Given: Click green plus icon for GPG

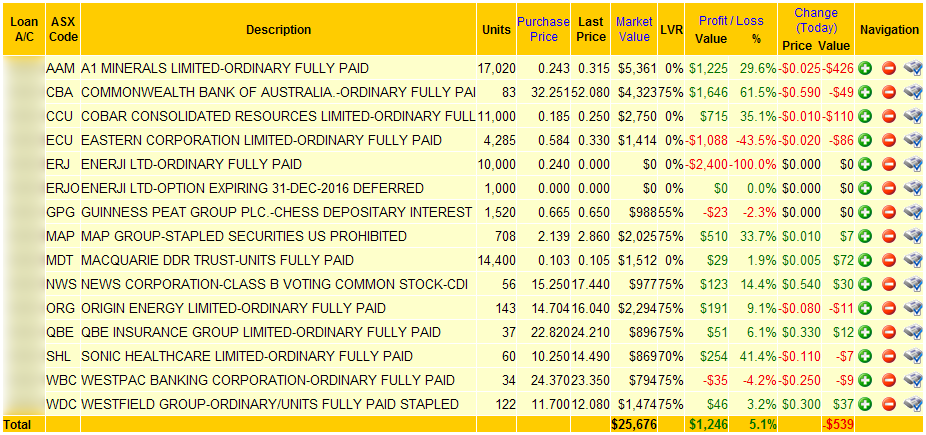Looking at the screenshot, I should [866, 212].
